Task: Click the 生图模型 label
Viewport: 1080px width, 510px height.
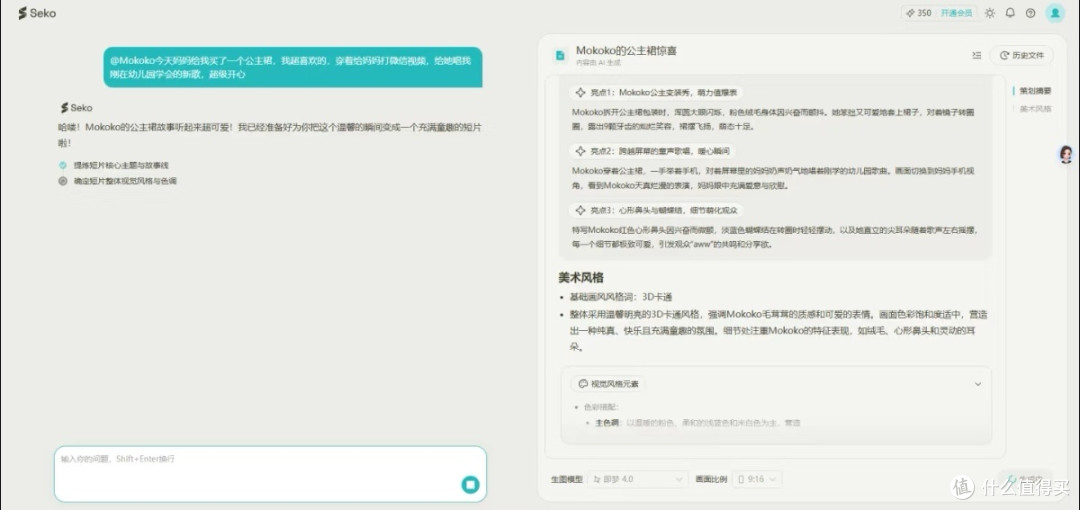Action: 567,478
